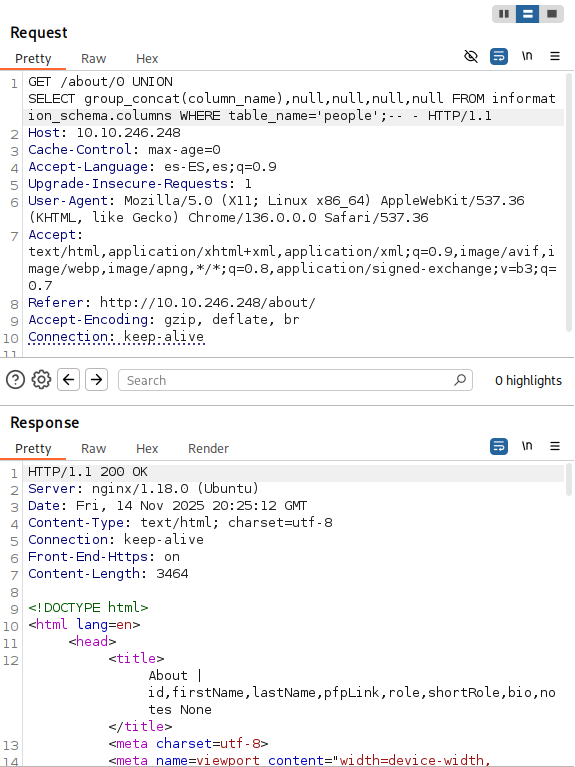The height and width of the screenshot is (767, 575).
Task: Click the Accept-Language header name
Action: pos(88,167)
